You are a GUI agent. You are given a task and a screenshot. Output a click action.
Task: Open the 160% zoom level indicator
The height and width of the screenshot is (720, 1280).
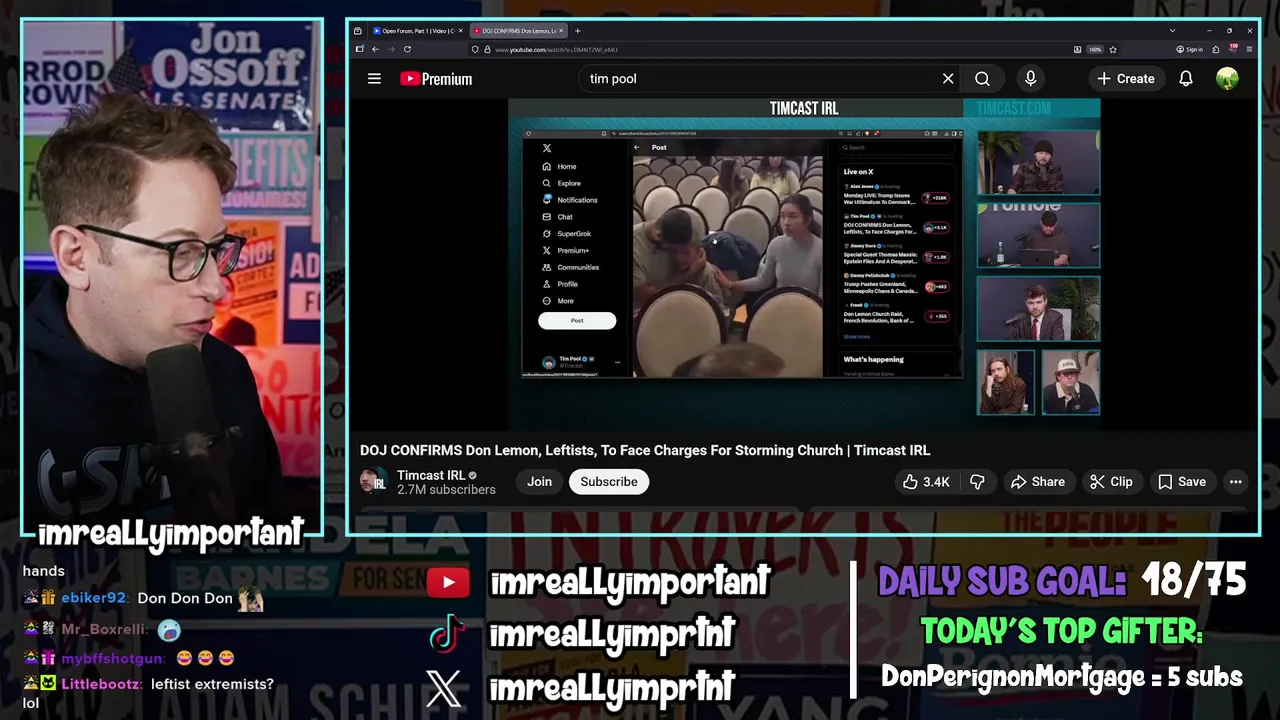click(x=1095, y=49)
